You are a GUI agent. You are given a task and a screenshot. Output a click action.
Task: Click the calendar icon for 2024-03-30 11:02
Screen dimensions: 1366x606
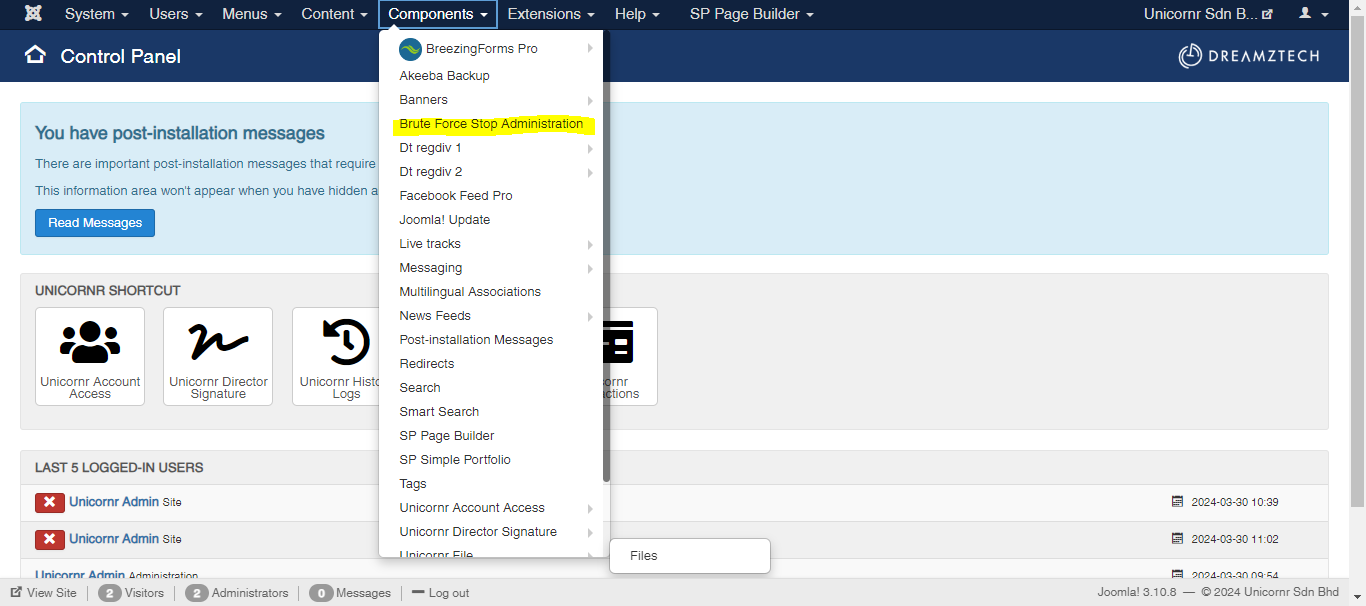(1178, 539)
